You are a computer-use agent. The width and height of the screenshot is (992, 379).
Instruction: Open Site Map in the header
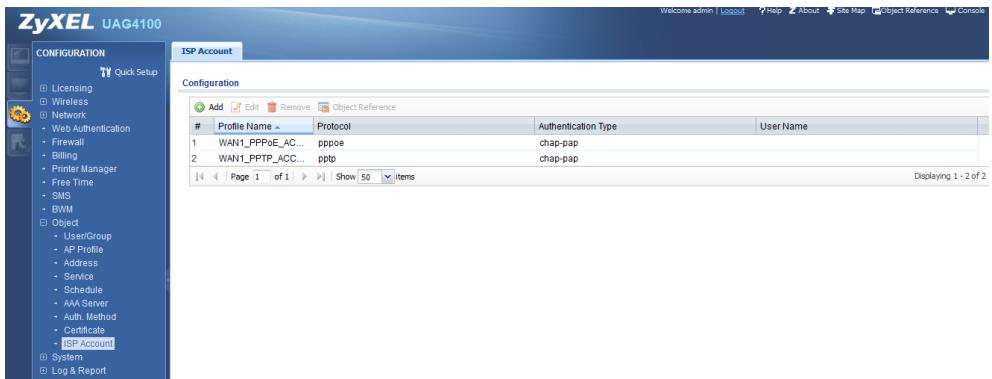(846, 11)
